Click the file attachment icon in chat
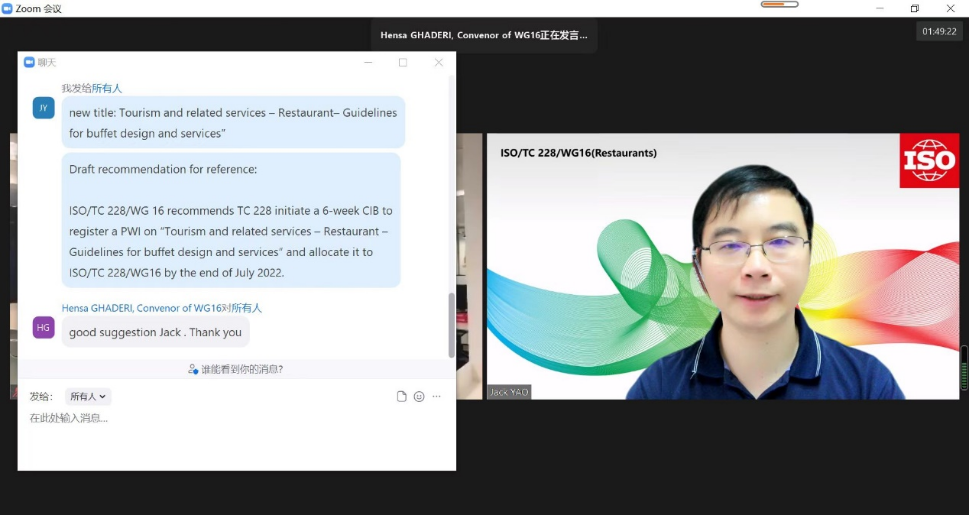The image size is (970, 515). coord(401,396)
